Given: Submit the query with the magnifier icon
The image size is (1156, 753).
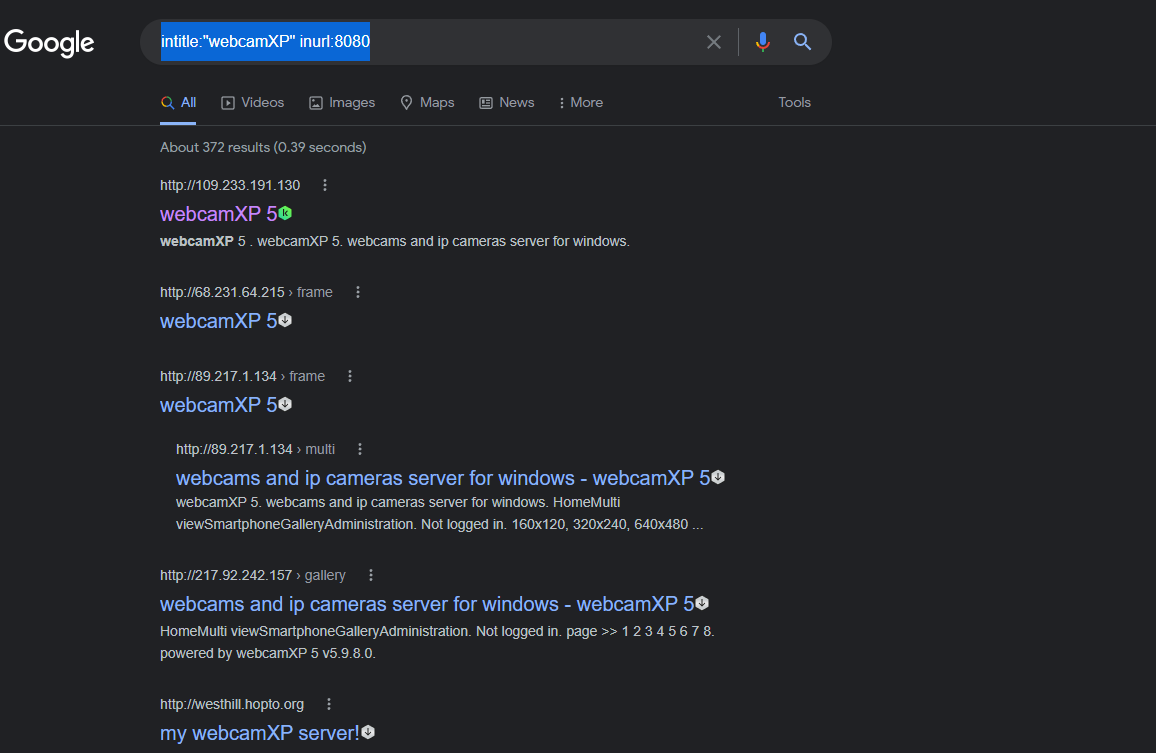Looking at the screenshot, I should point(802,42).
